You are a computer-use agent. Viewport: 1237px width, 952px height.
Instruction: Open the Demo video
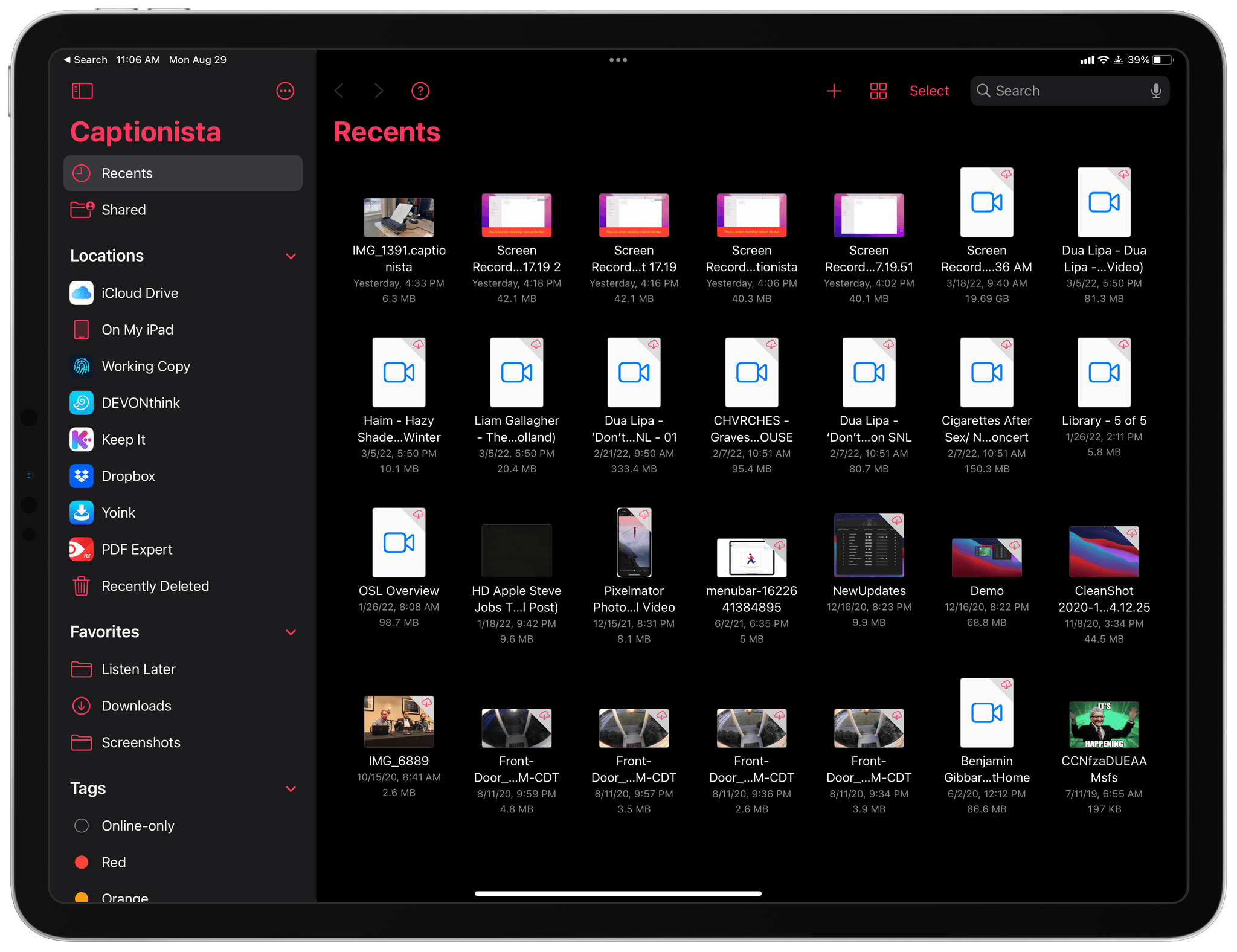click(986, 584)
